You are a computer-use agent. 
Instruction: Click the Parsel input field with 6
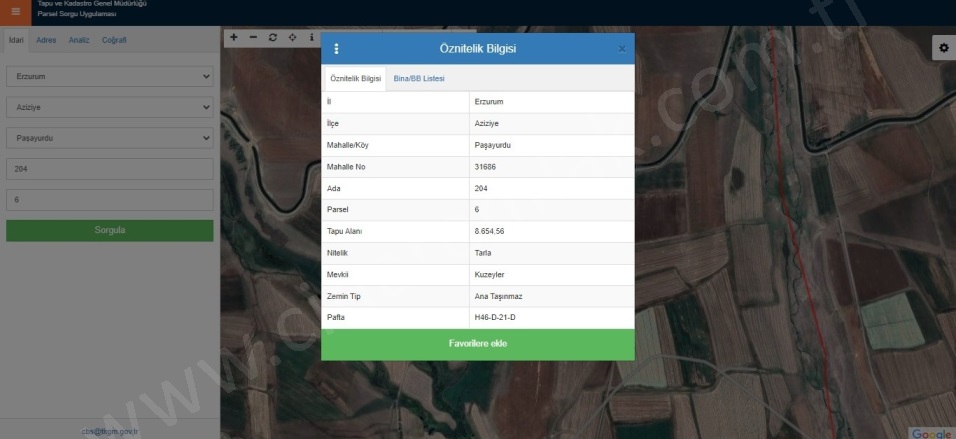click(x=110, y=200)
